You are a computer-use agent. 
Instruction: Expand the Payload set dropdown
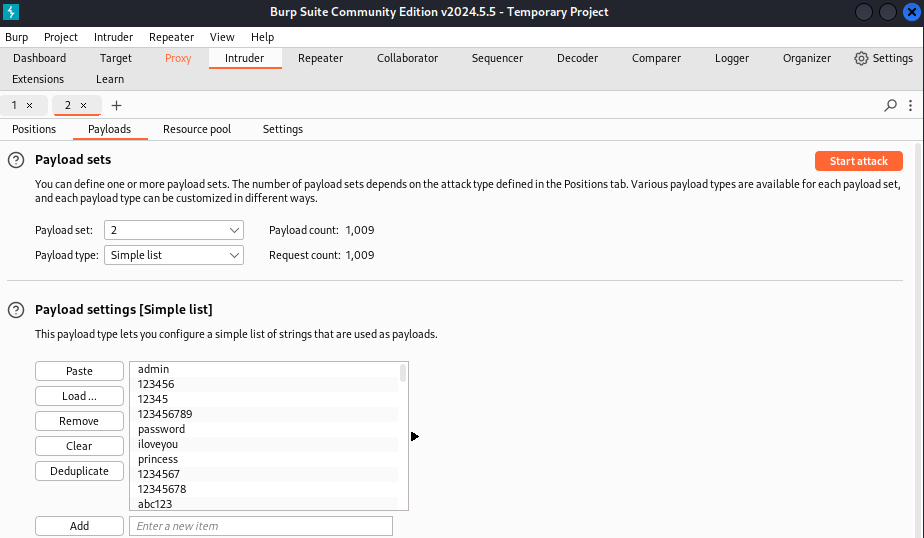tap(235, 230)
